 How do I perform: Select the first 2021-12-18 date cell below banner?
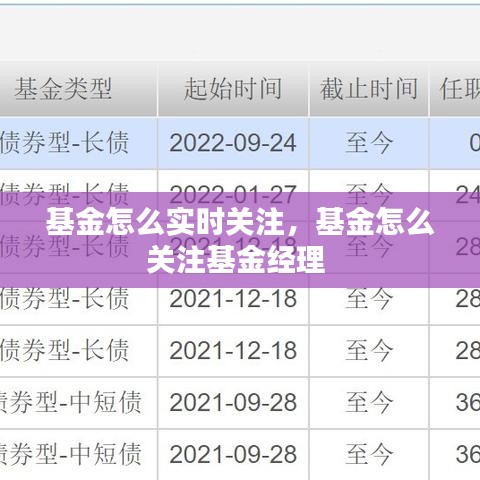(233, 298)
